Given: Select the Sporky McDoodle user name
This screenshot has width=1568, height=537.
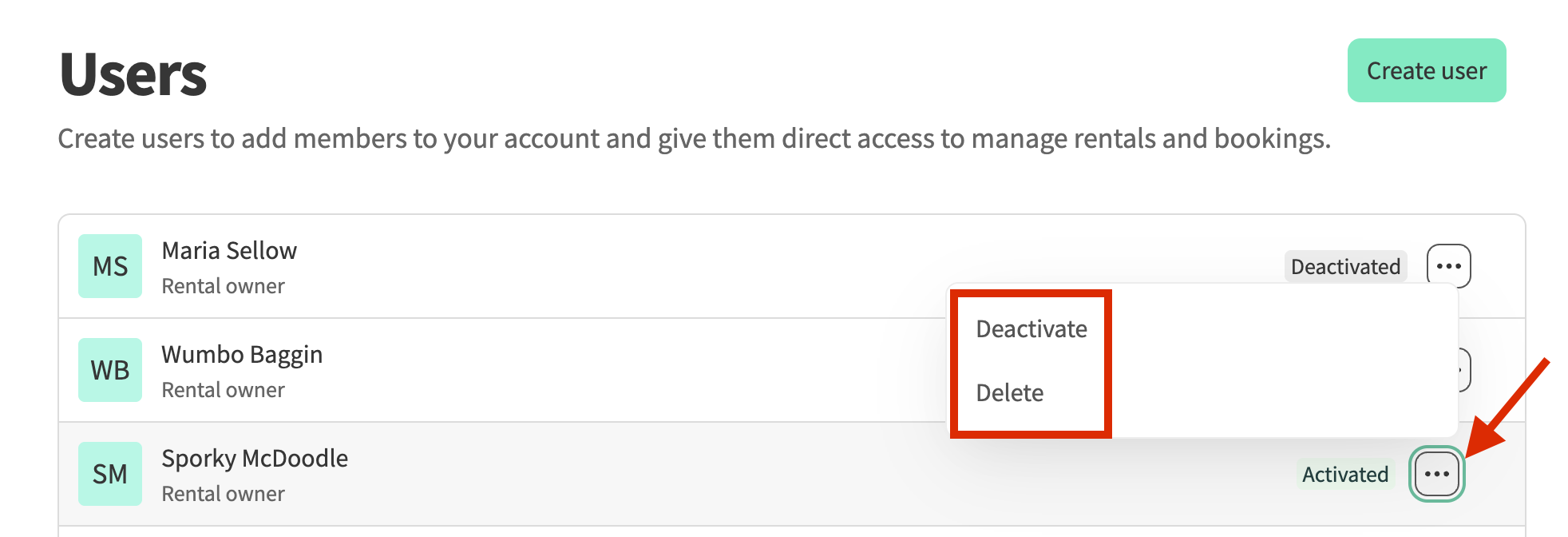Looking at the screenshot, I should (x=255, y=459).
